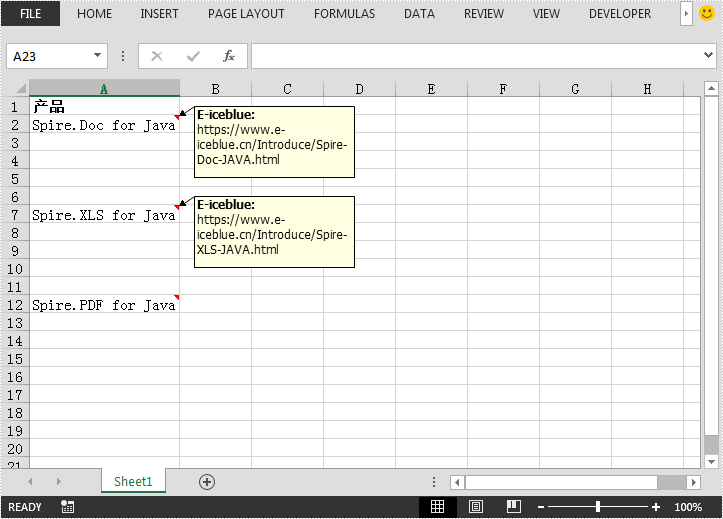Switch to the REVIEW tab

coord(484,14)
